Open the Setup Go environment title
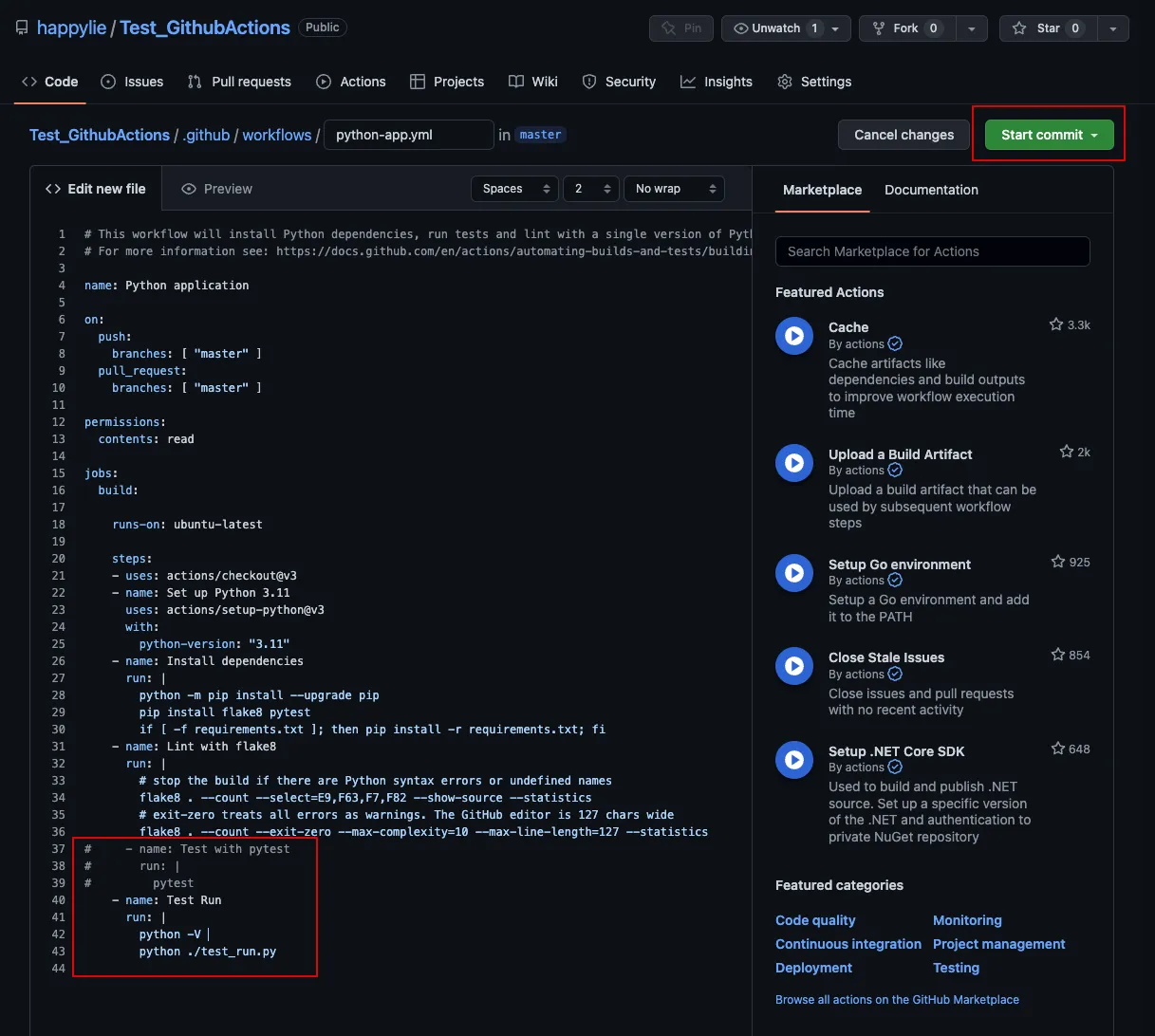The width and height of the screenshot is (1155, 1036). 900,564
